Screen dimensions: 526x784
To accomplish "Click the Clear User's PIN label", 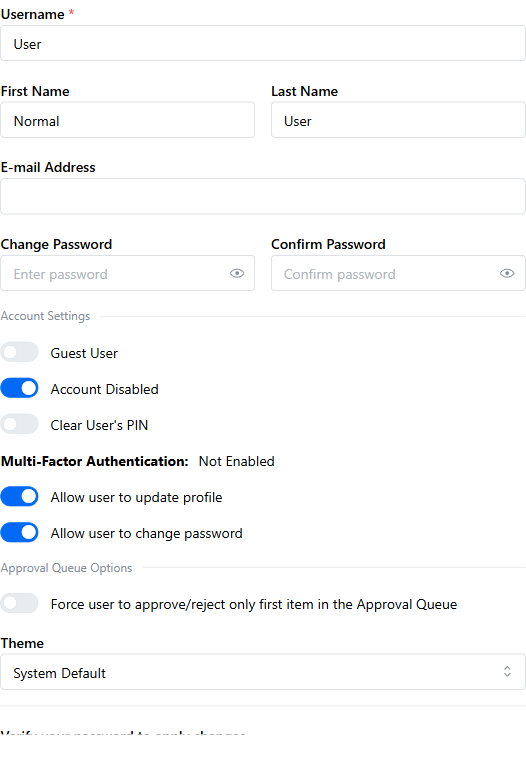I will (99, 425).
